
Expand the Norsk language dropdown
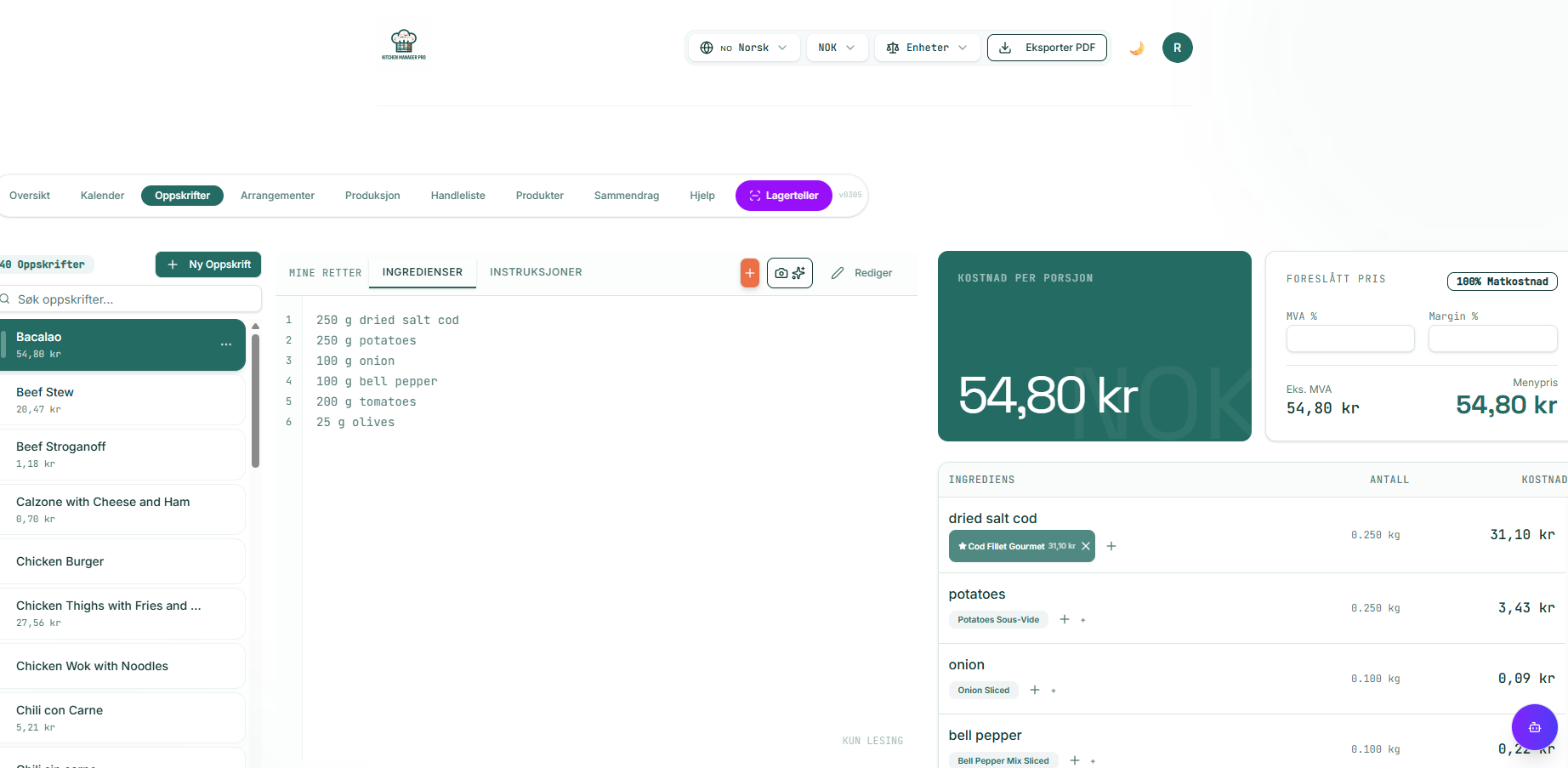point(743,48)
